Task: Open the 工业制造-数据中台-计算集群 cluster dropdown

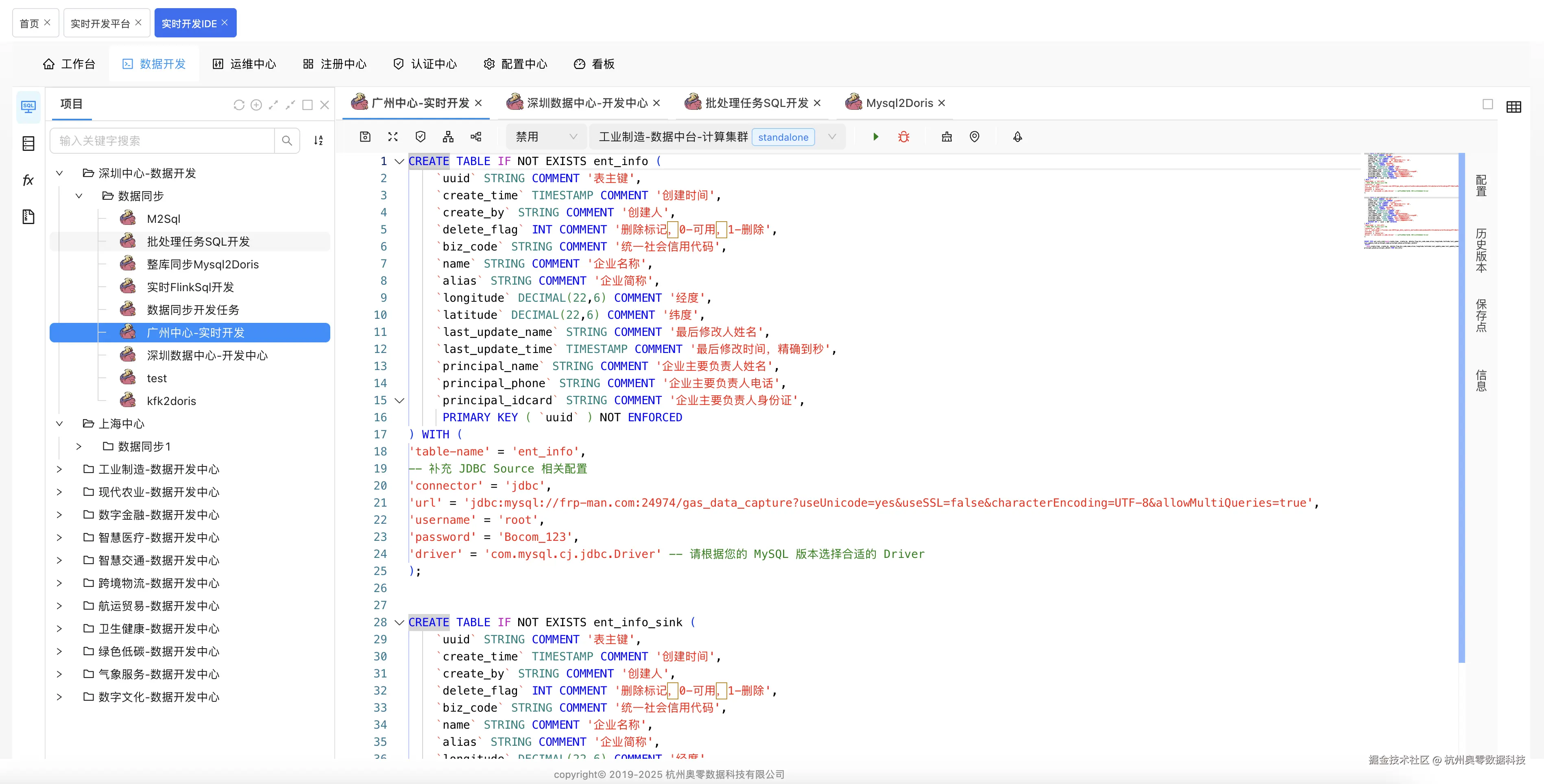Action: tap(832, 137)
